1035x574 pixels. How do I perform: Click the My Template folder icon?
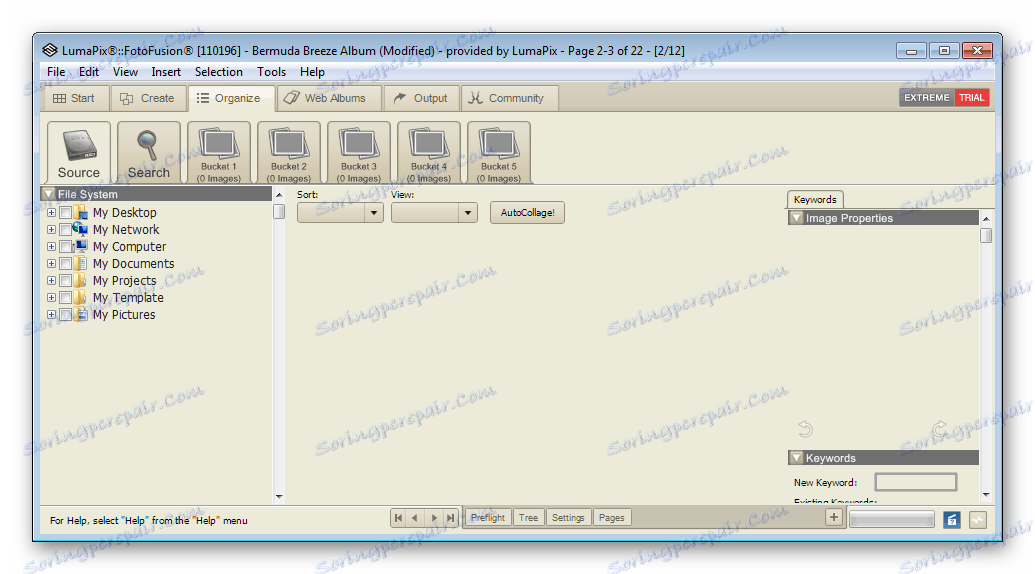pyautogui.click(x=81, y=298)
